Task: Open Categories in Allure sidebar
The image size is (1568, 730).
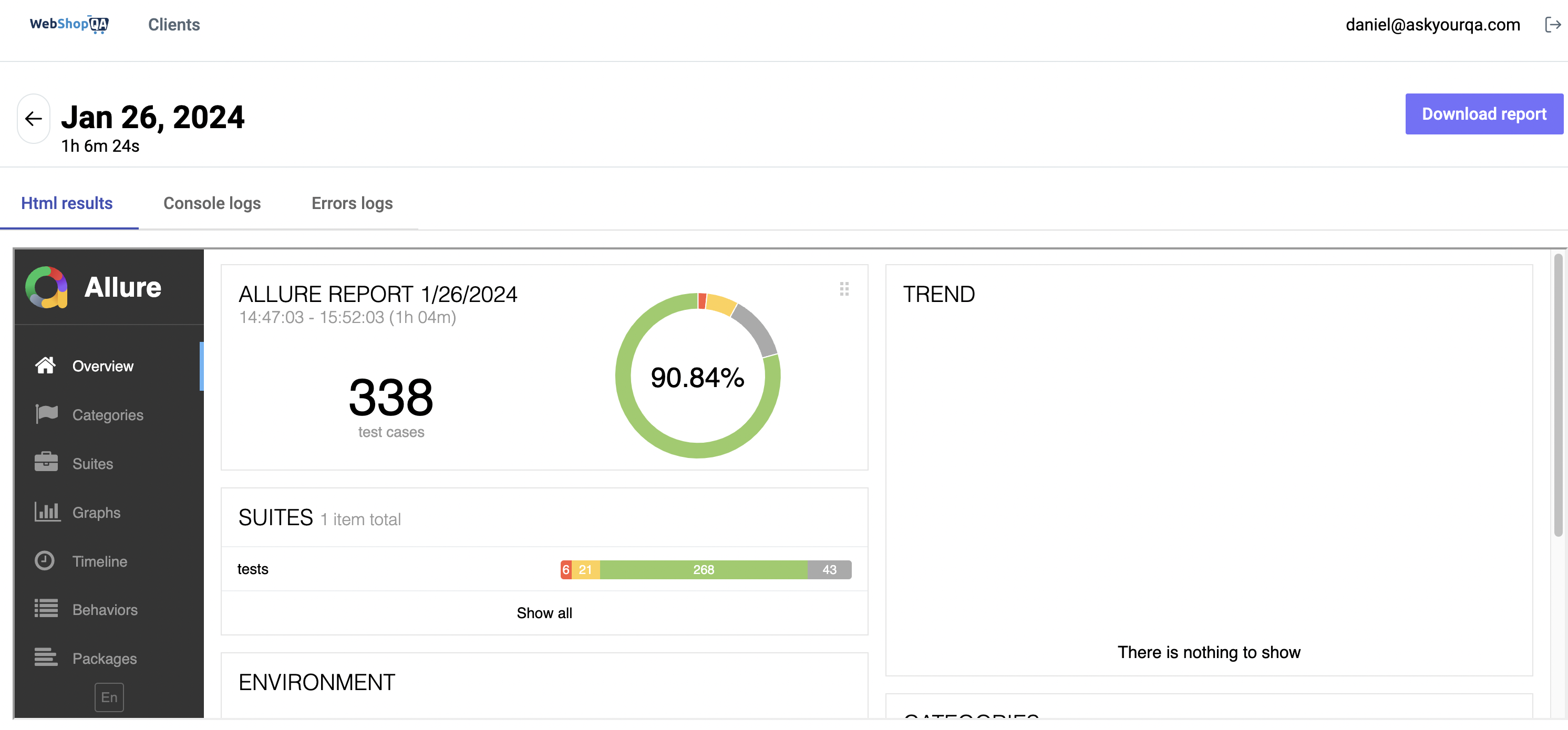Action: pyautogui.click(x=108, y=415)
